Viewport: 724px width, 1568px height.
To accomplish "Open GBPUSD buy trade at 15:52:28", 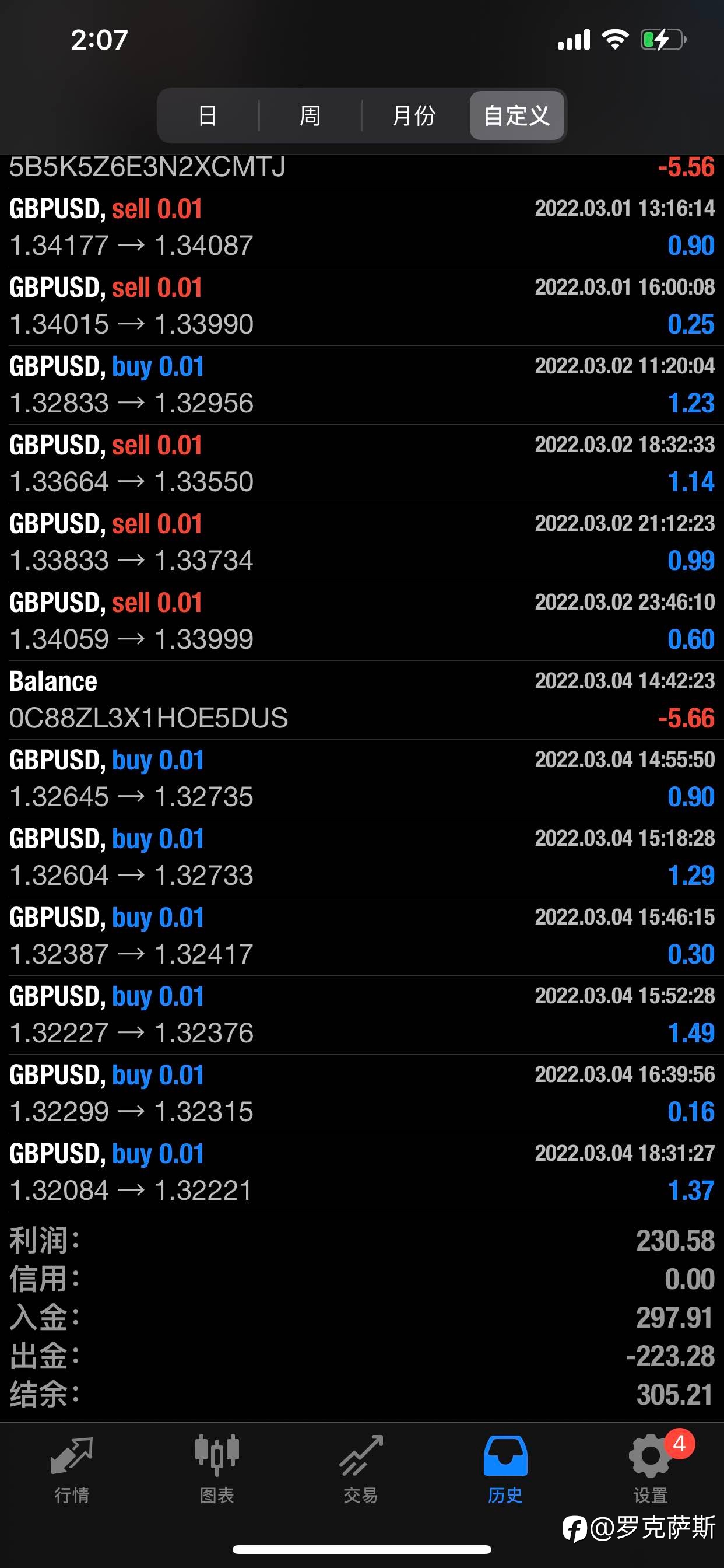I will tap(362, 1014).
